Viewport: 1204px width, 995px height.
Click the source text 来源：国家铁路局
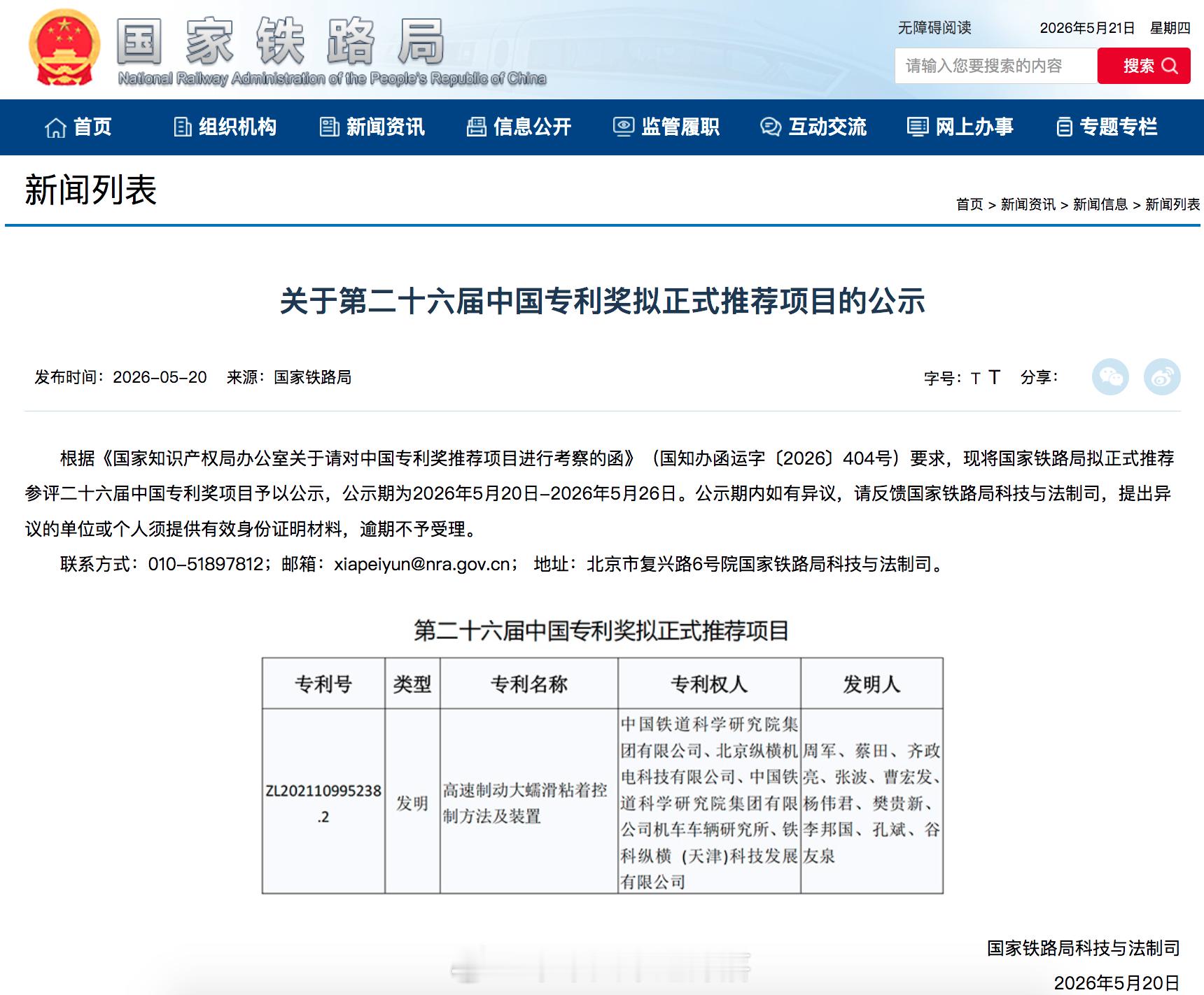click(289, 377)
